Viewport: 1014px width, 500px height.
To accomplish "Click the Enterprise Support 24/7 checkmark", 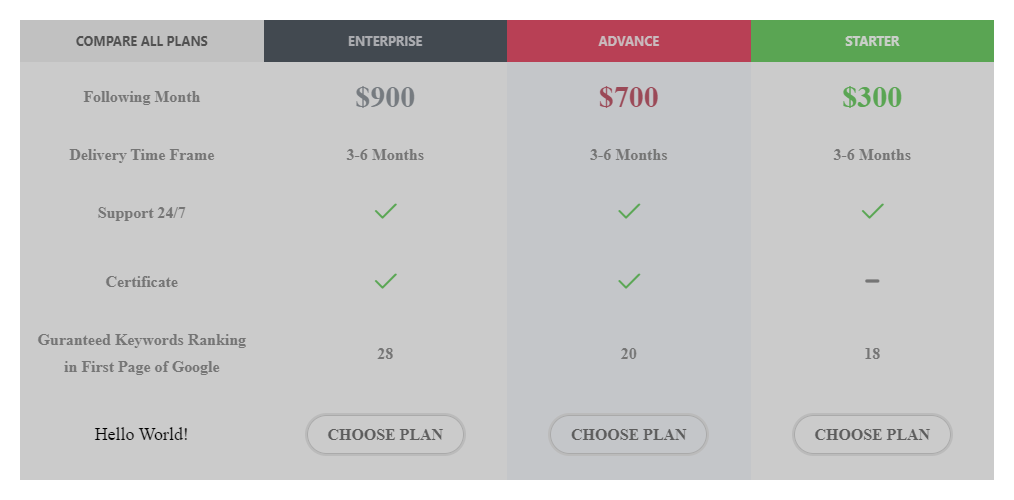I will (385, 211).
